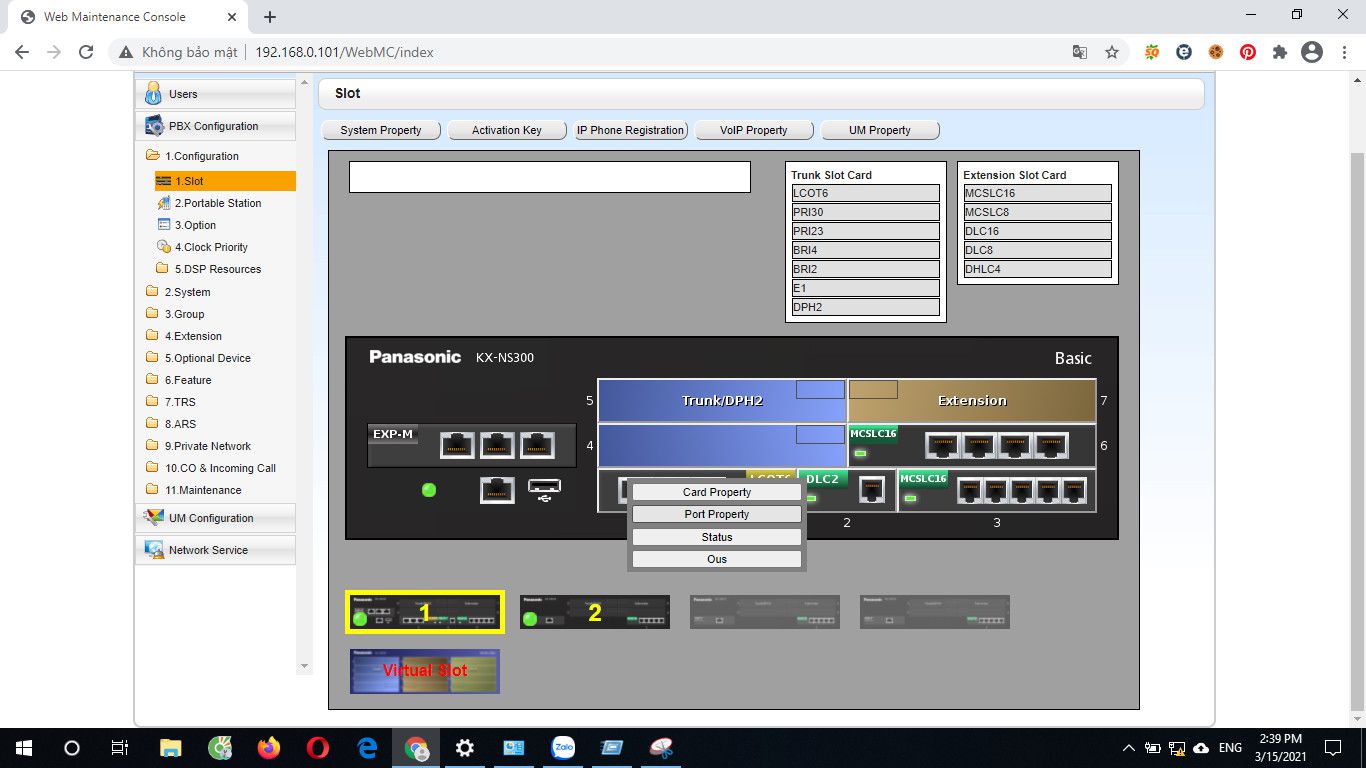Click the System Property button
This screenshot has width=1366, height=768.
[381, 130]
